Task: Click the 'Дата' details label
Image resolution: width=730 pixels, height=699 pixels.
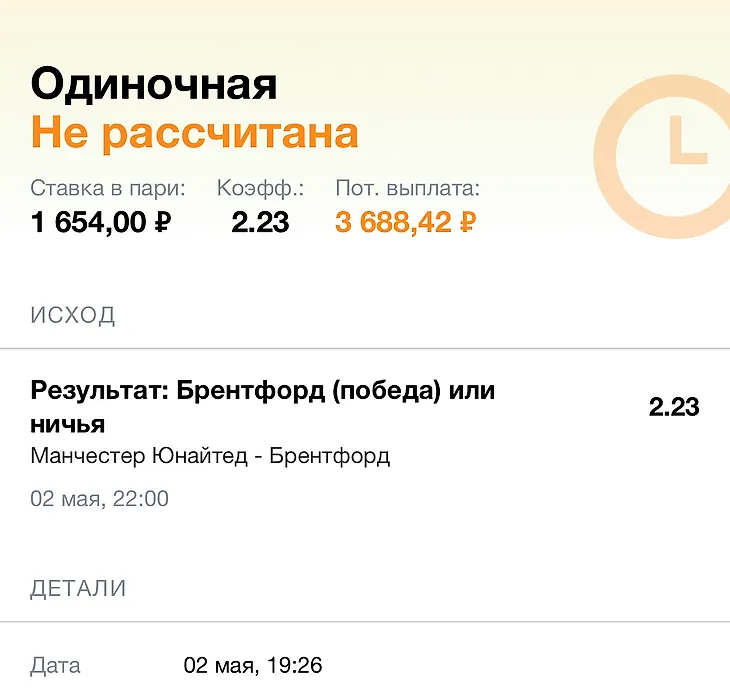Action: pyautogui.click(x=55, y=665)
